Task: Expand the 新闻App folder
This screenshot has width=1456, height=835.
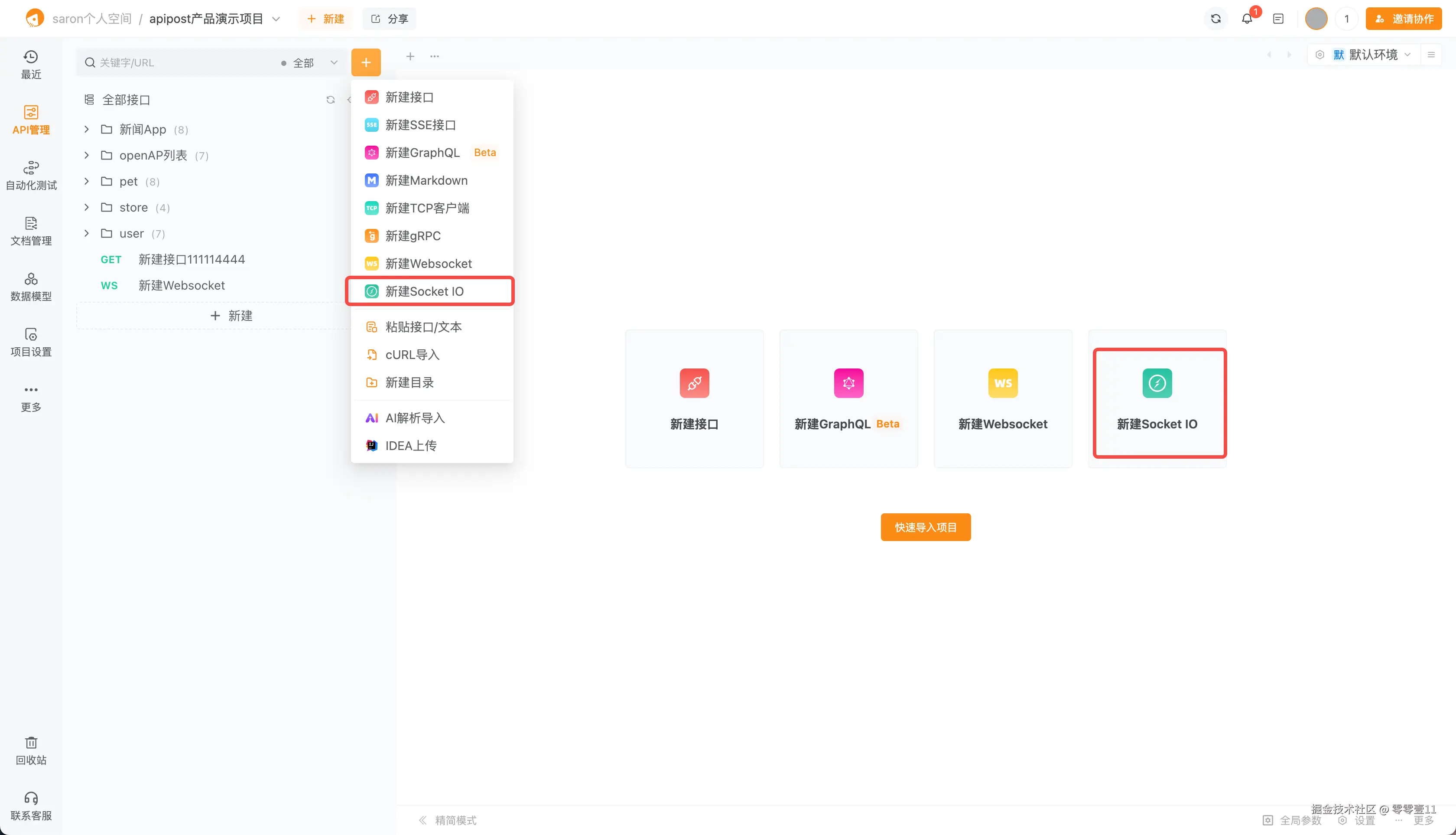Action: tap(87, 130)
